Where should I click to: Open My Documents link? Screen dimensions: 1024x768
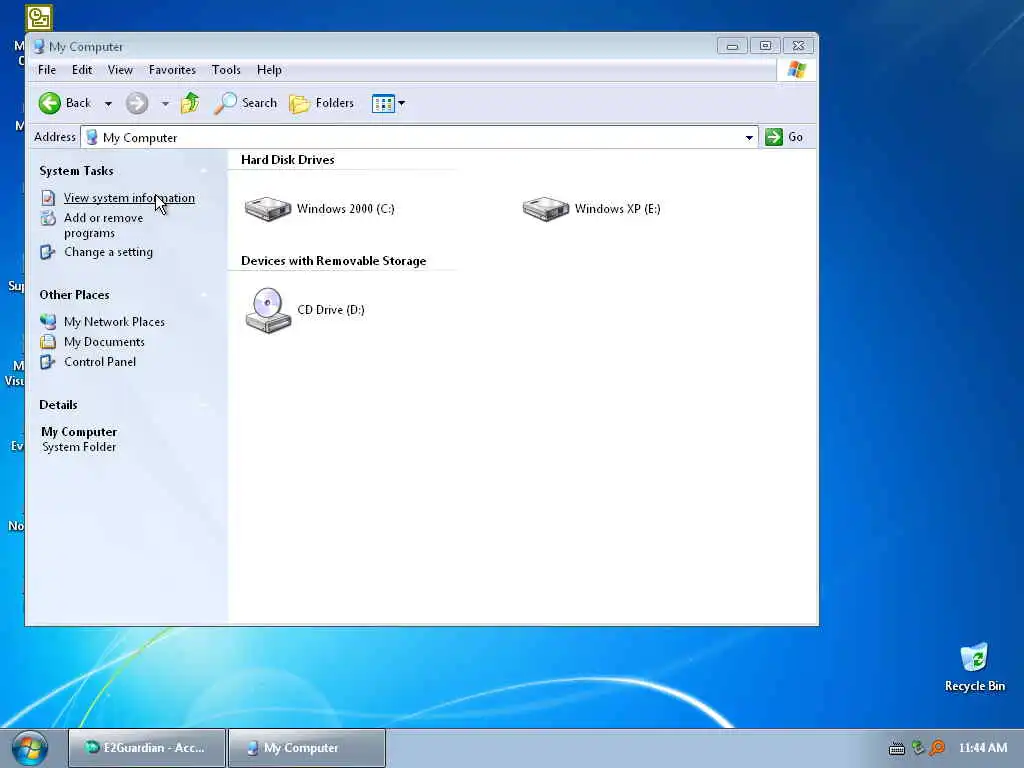pyautogui.click(x=104, y=342)
